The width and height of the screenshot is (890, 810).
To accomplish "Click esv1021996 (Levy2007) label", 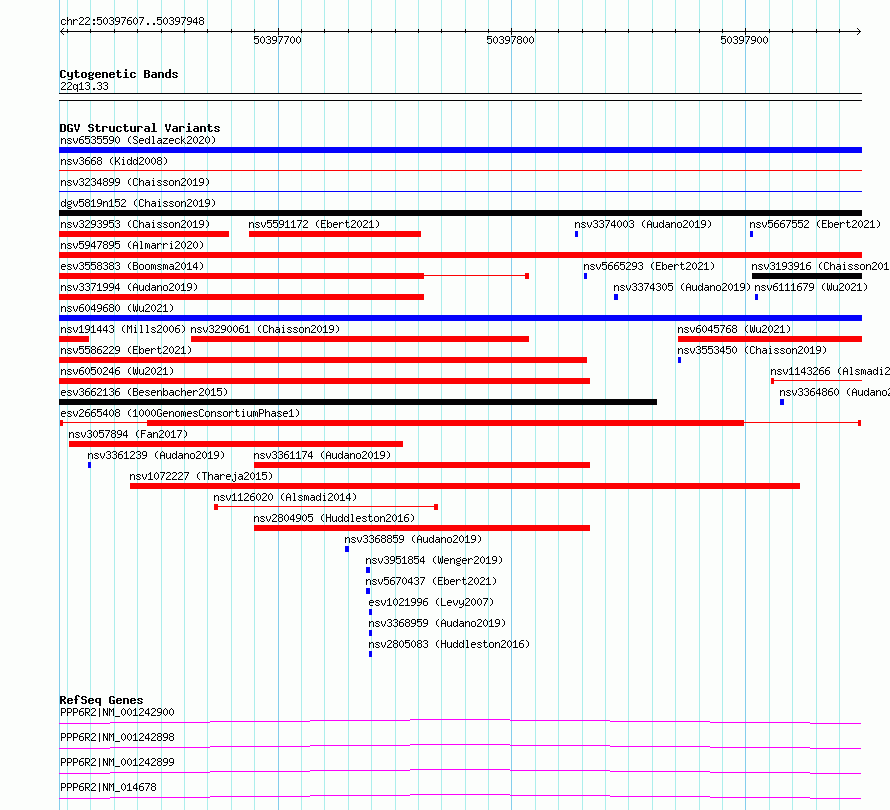I will point(431,602).
